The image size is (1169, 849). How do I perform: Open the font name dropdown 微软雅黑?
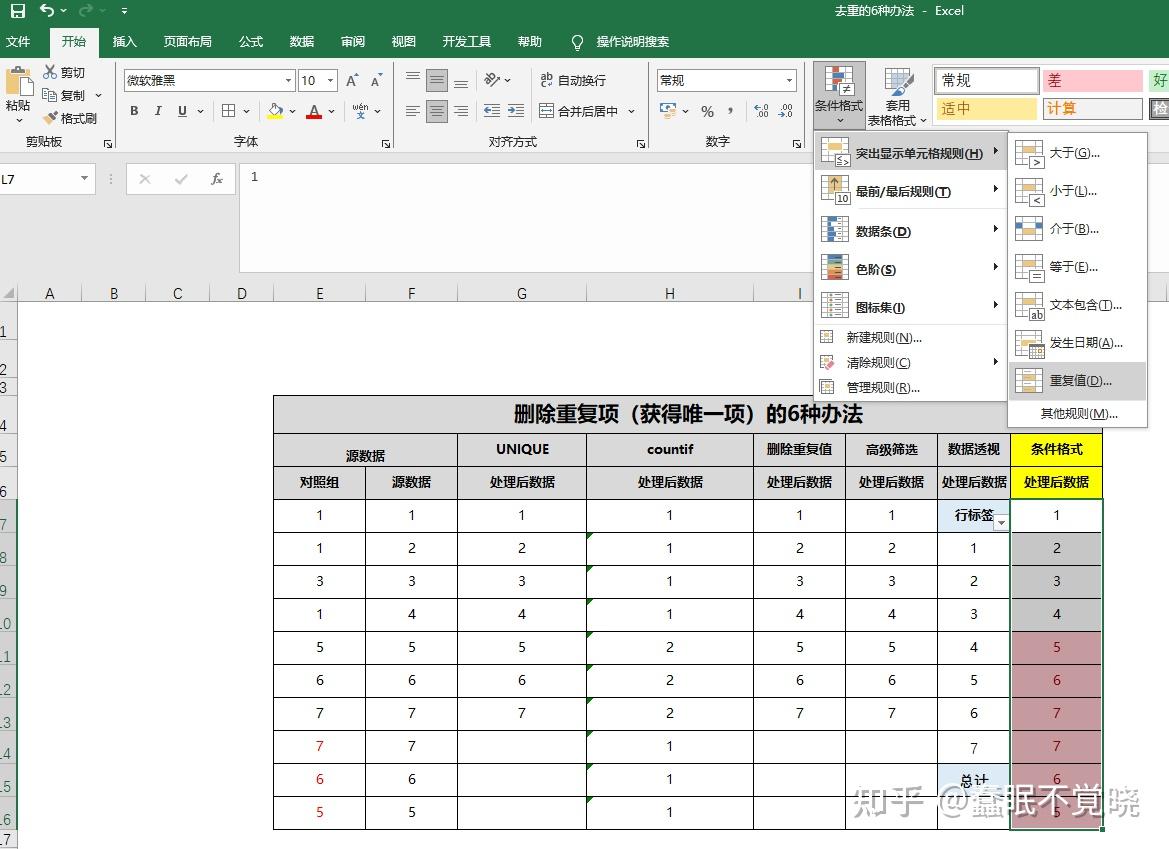(289, 81)
